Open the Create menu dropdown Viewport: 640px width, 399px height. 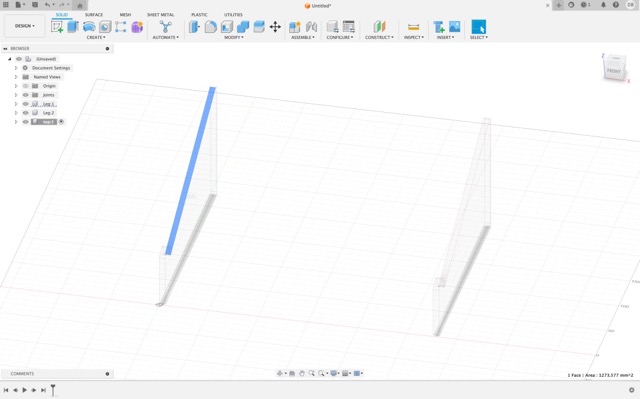coord(96,37)
